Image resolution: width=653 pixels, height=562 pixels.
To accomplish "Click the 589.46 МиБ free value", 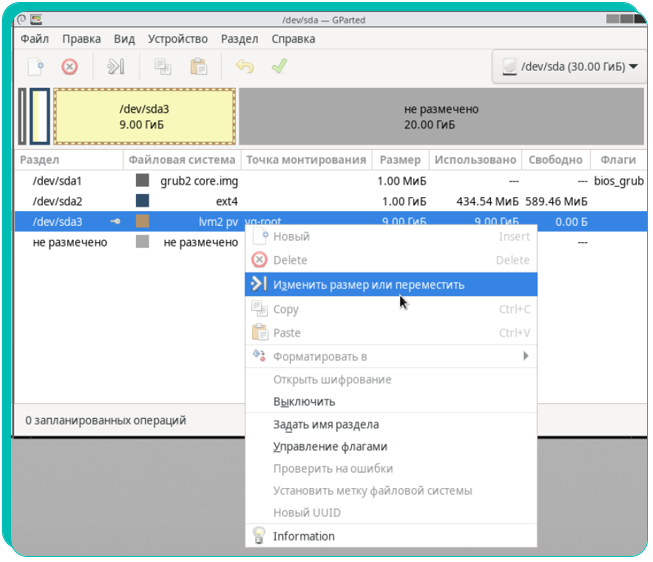I will pos(556,202).
